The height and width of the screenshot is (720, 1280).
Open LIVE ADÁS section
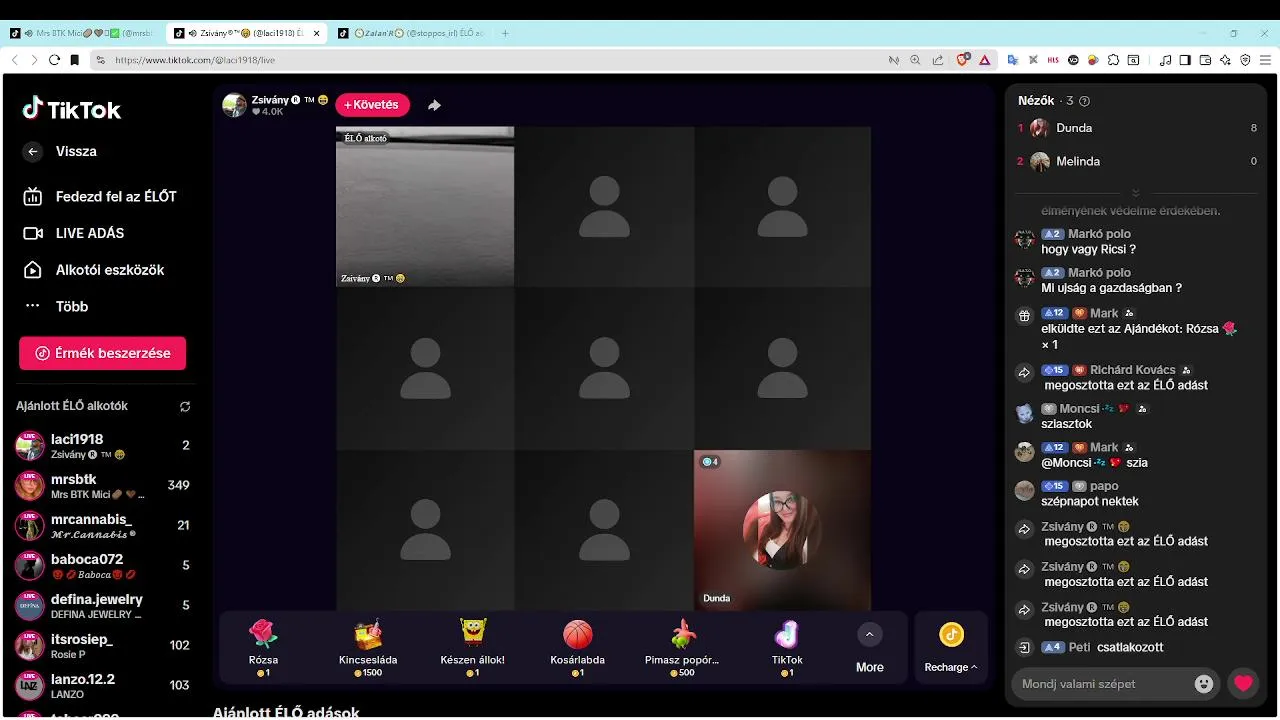tap(74, 233)
